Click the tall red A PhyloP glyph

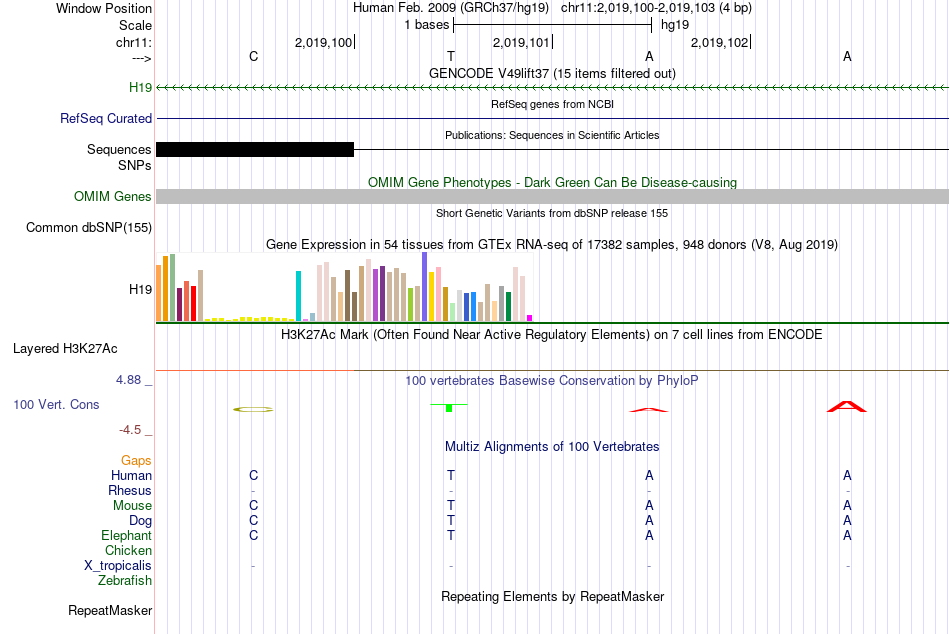pos(847,407)
